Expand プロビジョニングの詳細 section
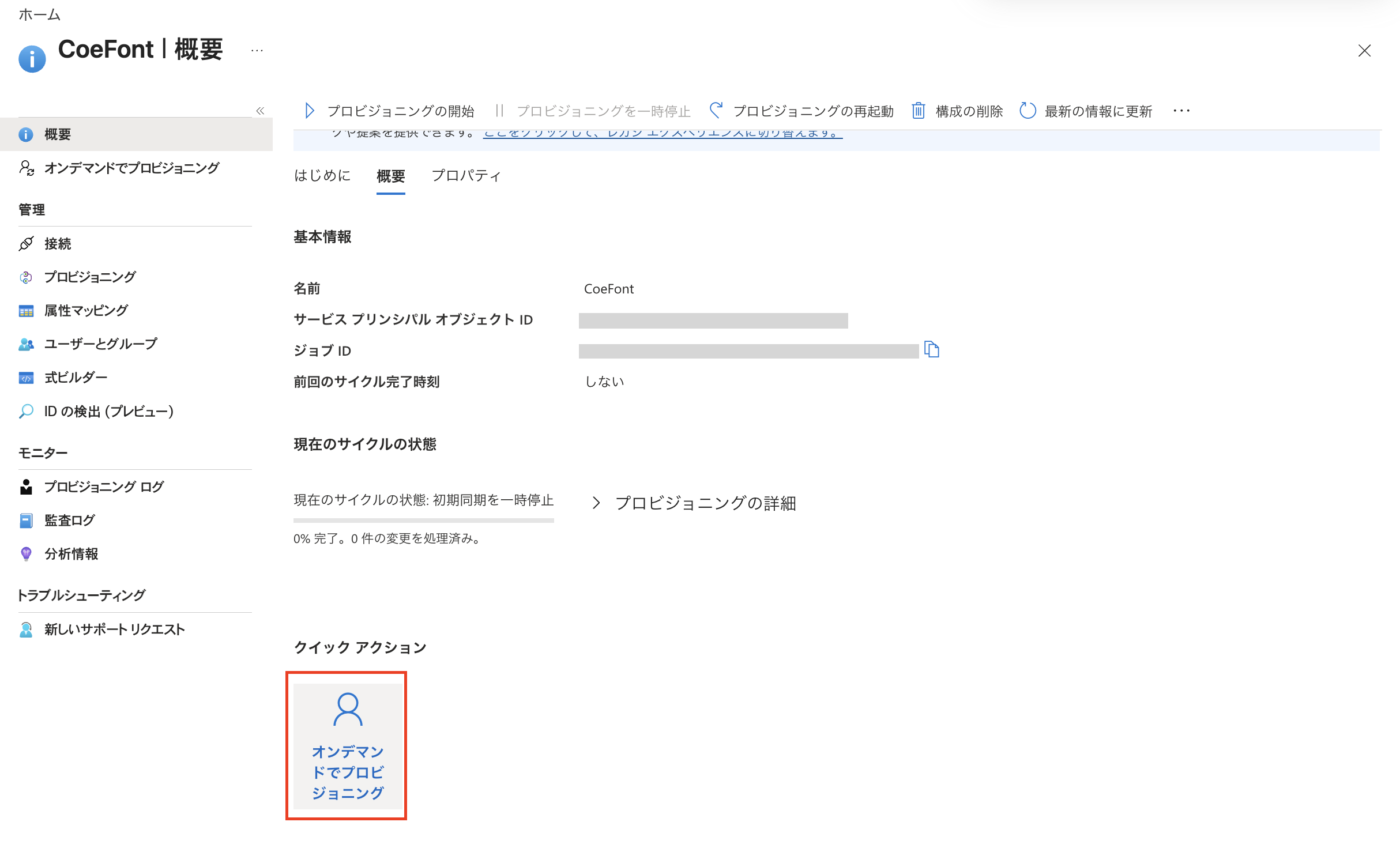The width and height of the screenshot is (1400, 867). [694, 503]
